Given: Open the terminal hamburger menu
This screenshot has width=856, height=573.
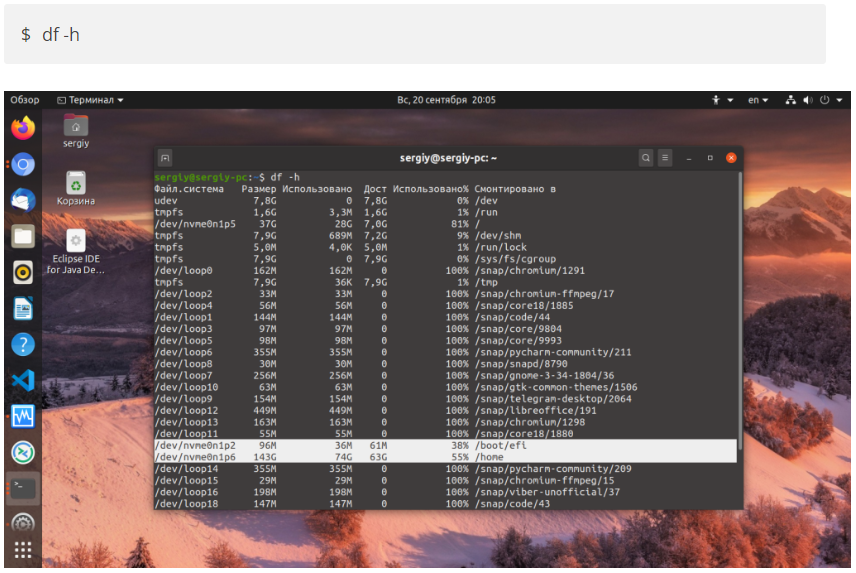Looking at the screenshot, I should pyautogui.click(x=665, y=158).
